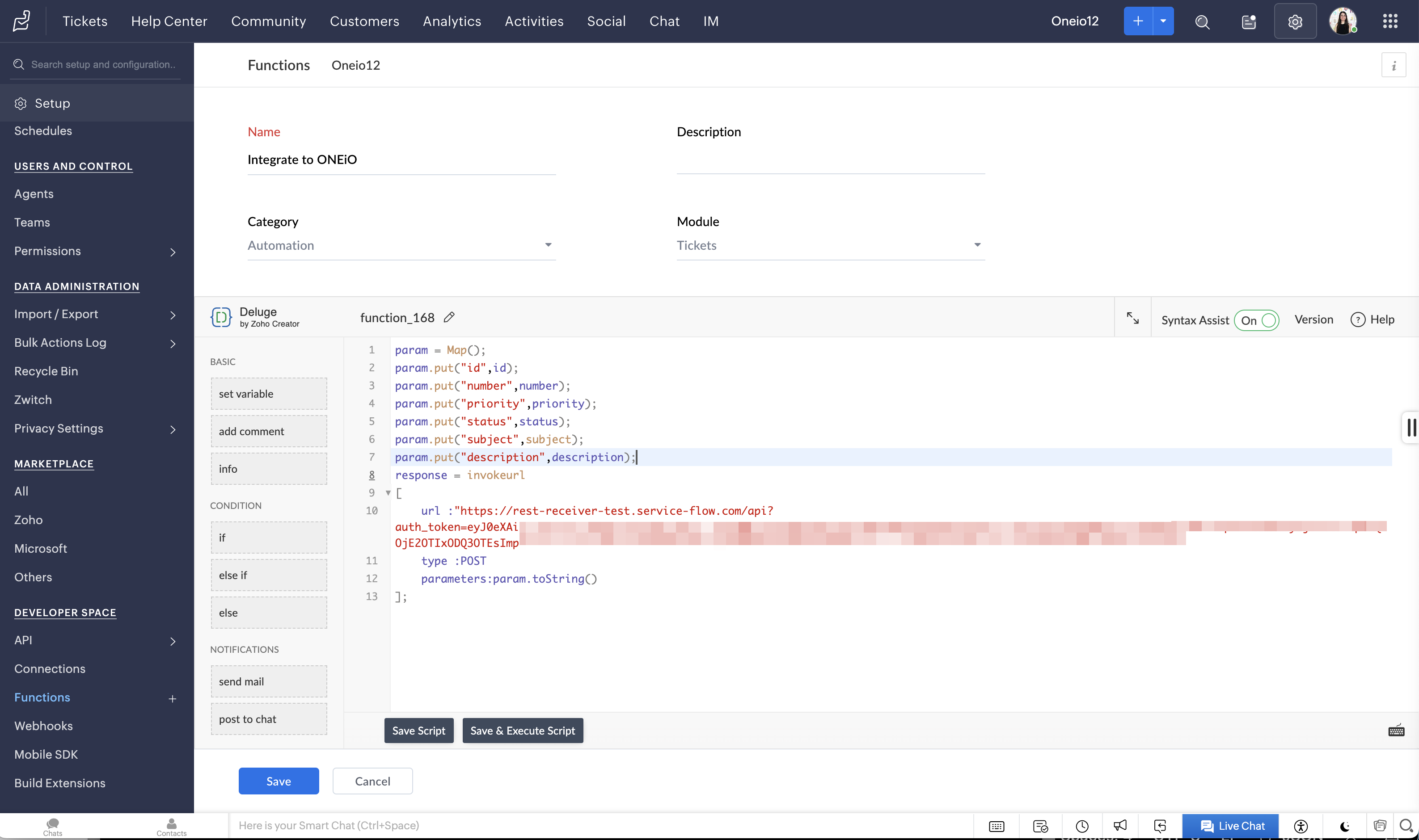Open the Contacts icon in bottom bar
This screenshot has width=1419, height=840.
tap(172, 827)
